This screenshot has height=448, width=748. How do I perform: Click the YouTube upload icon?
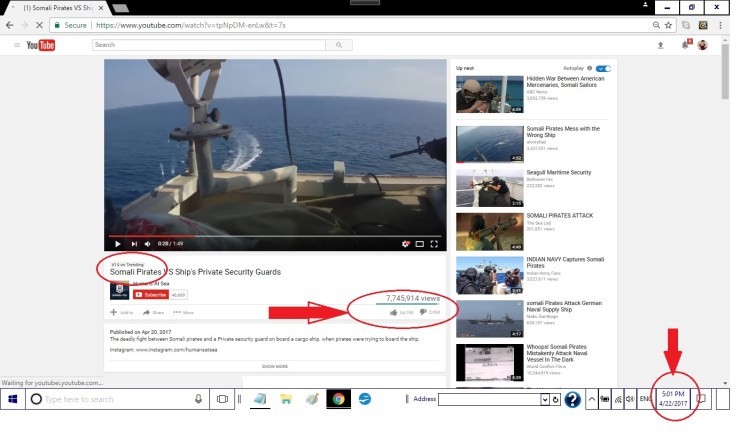pos(660,45)
